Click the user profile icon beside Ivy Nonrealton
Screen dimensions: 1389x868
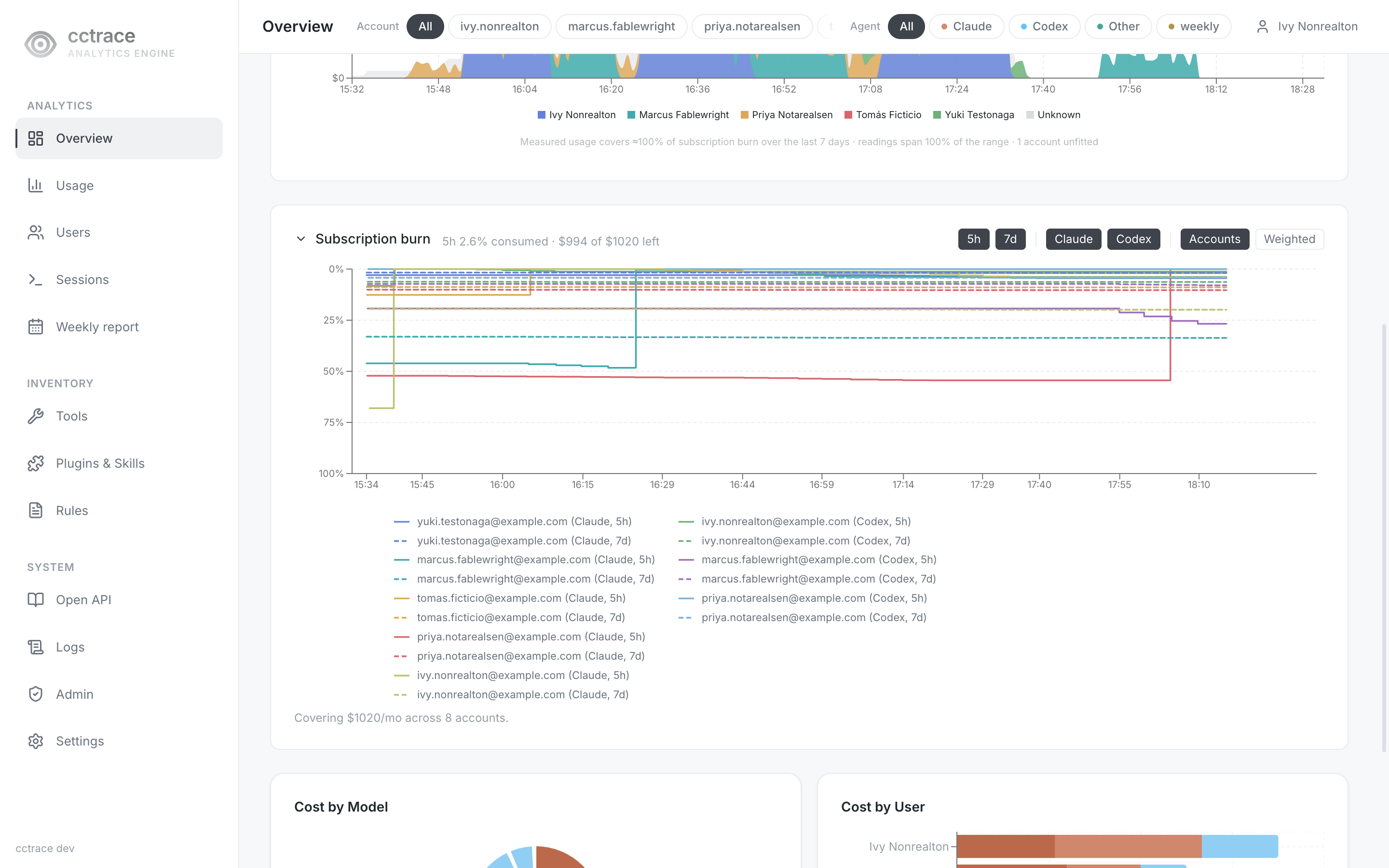point(1262,27)
